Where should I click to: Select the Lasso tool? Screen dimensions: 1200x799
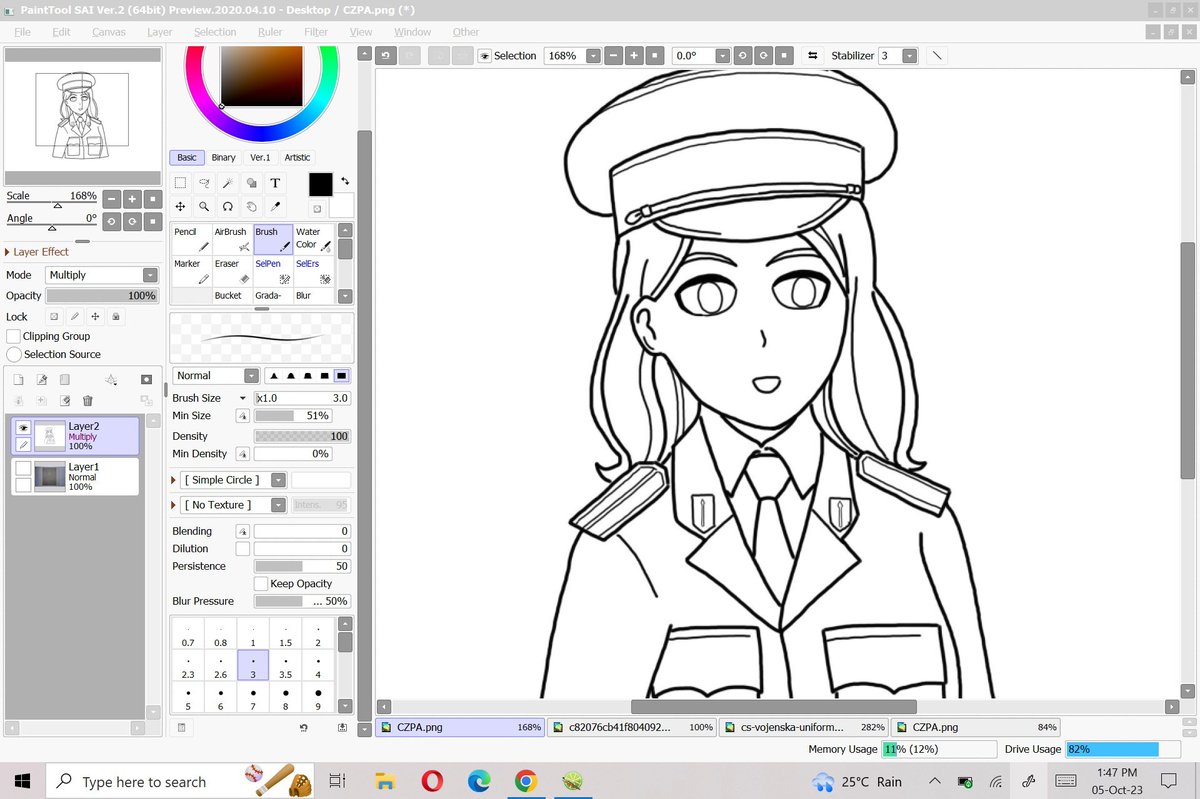(x=204, y=183)
